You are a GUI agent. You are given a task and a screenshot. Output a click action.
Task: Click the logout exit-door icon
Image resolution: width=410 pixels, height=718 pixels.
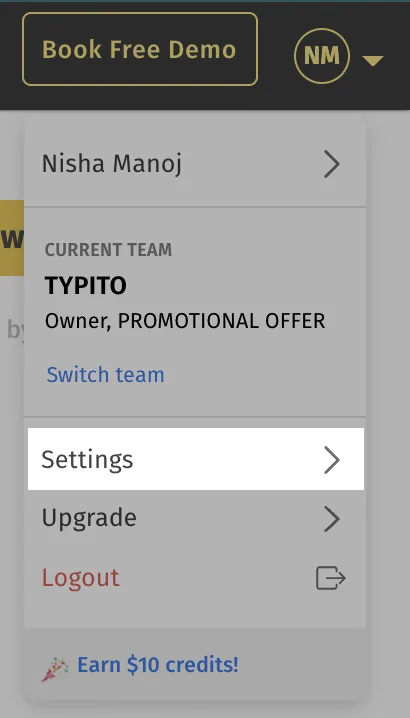331,578
